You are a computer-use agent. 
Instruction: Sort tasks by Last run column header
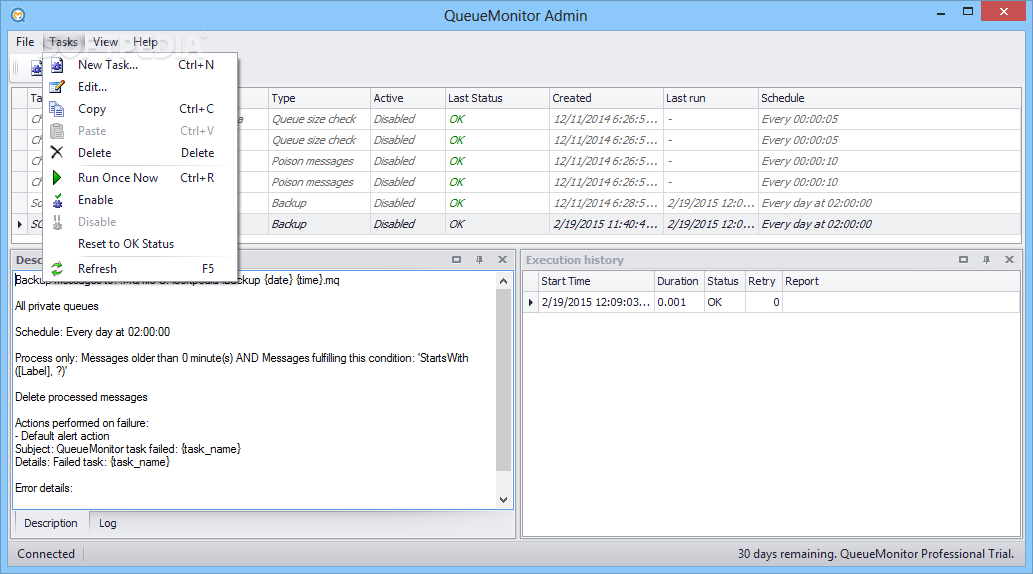coord(711,98)
